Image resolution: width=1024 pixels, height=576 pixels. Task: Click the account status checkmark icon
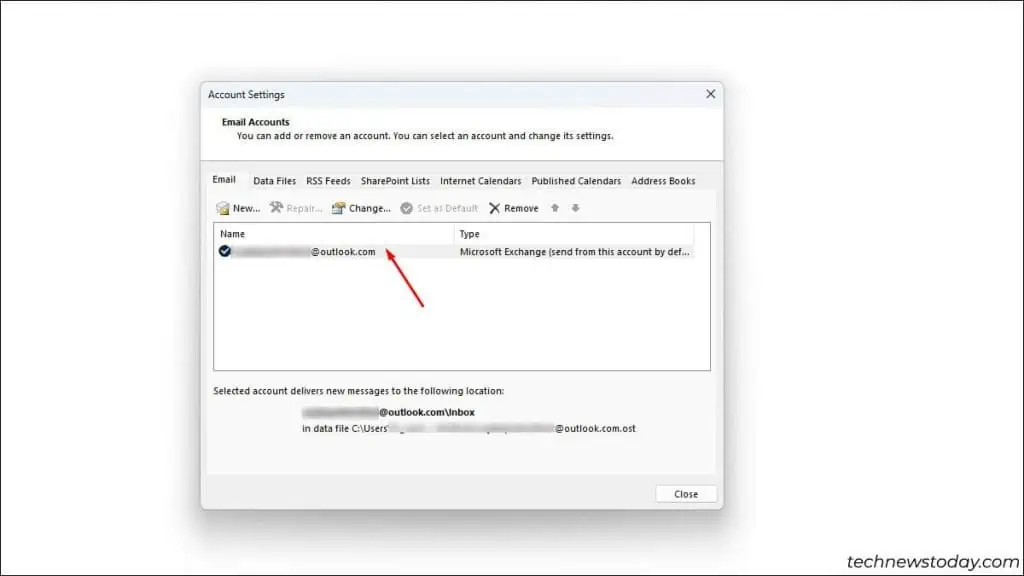(x=224, y=252)
